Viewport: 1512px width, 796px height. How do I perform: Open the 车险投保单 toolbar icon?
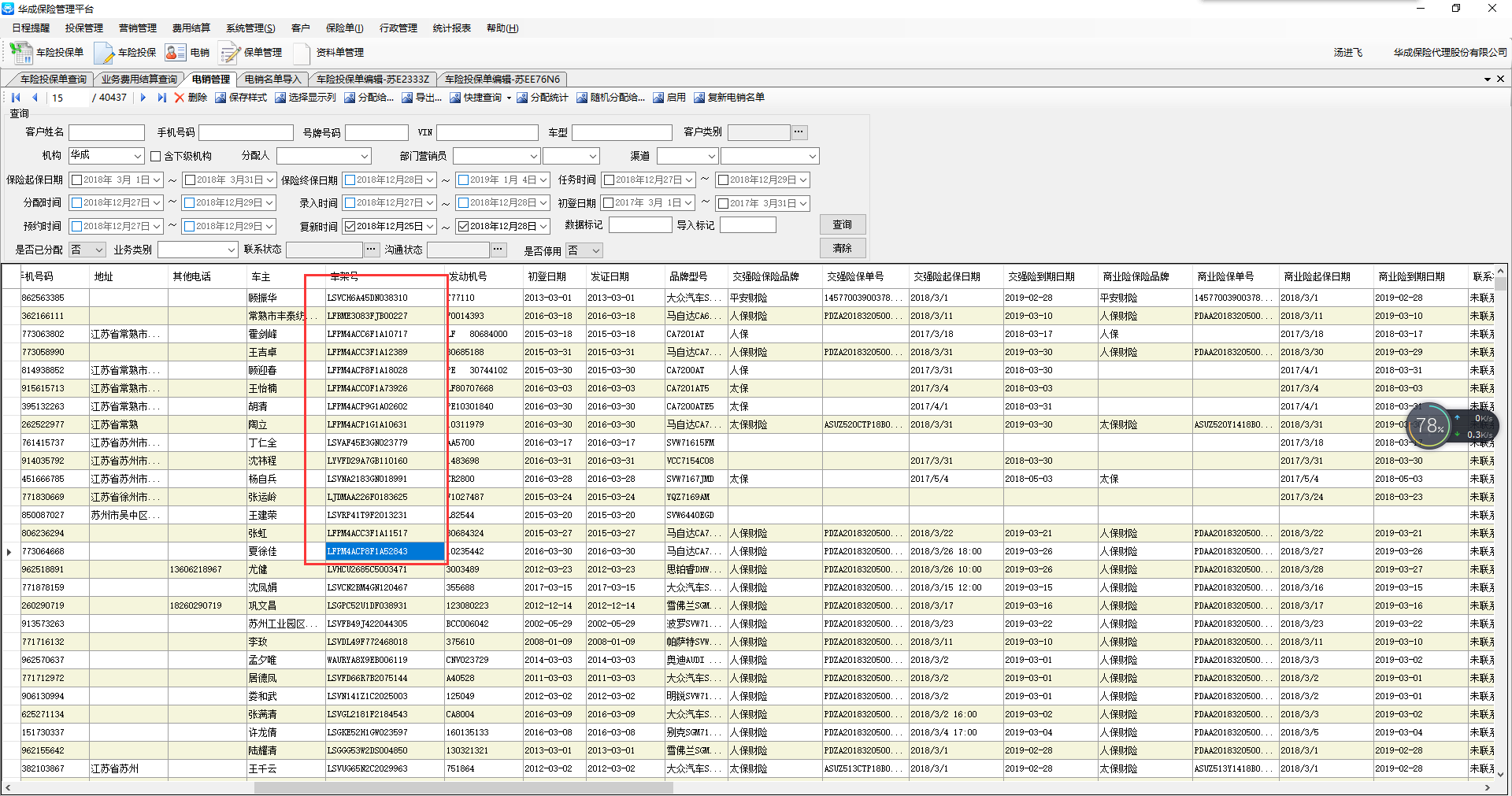tap(21, 53)
